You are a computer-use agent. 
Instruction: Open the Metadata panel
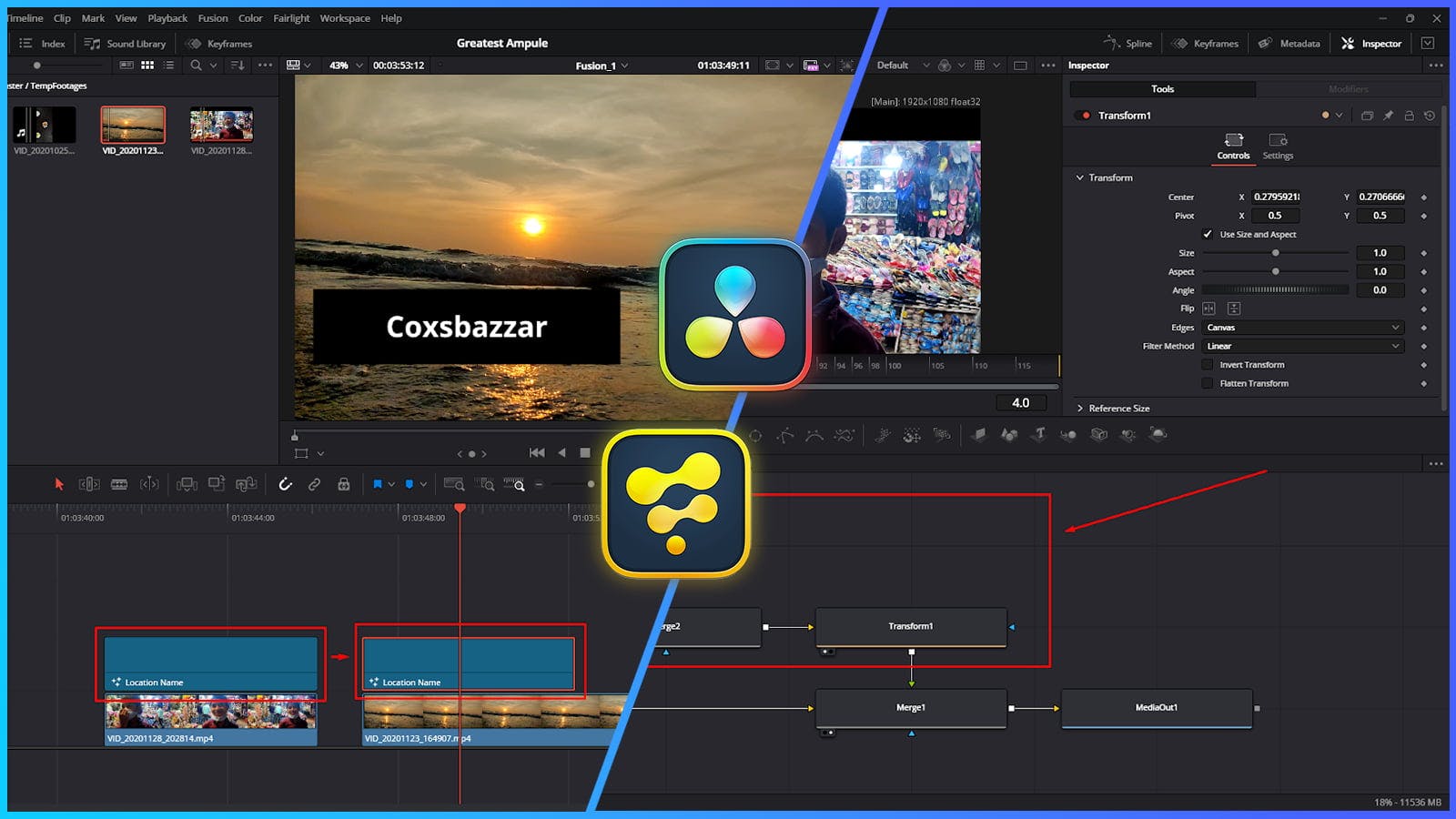[1289, 43]
